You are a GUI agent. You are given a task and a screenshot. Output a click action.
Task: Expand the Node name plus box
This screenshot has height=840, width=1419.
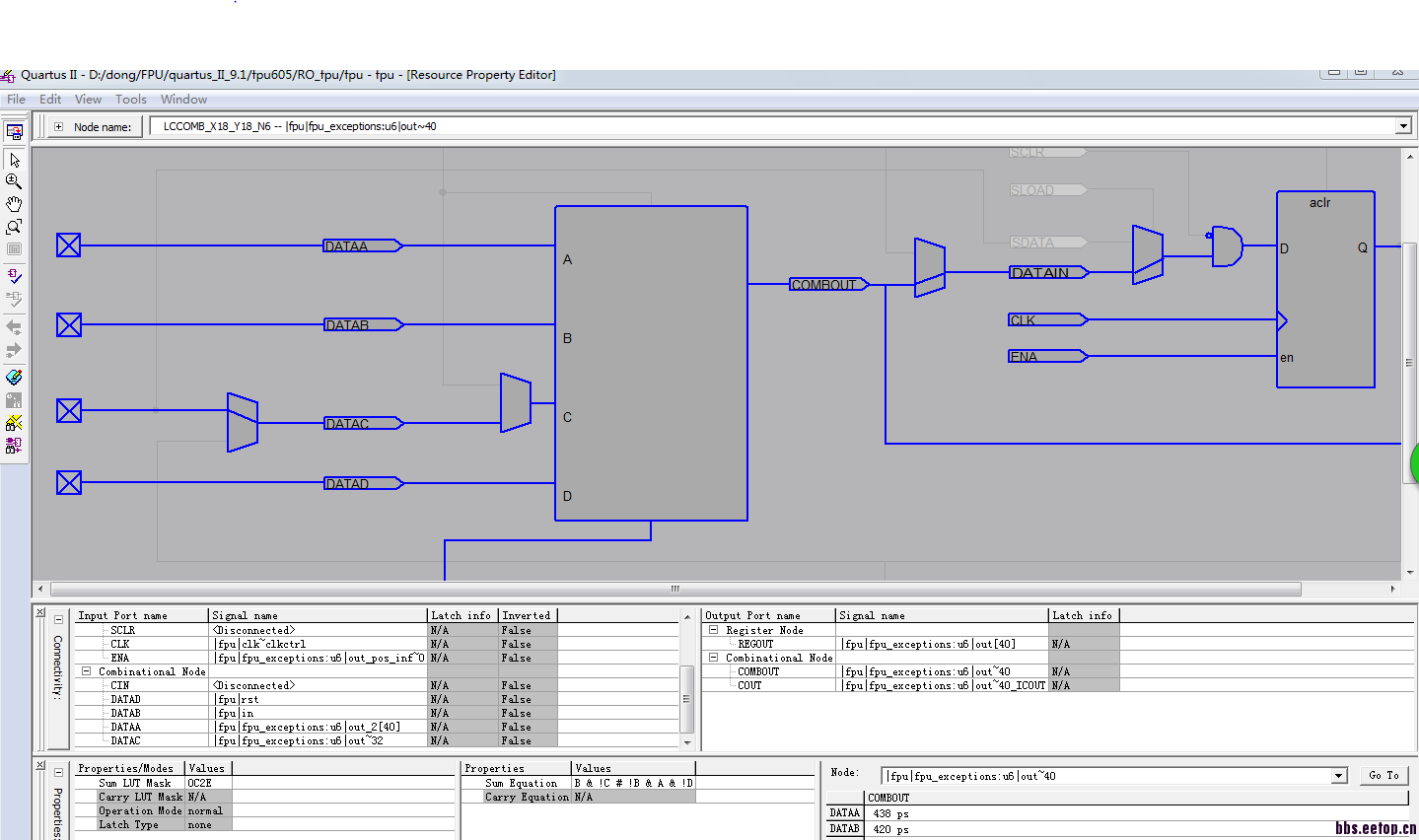click(x=58, y=127)
